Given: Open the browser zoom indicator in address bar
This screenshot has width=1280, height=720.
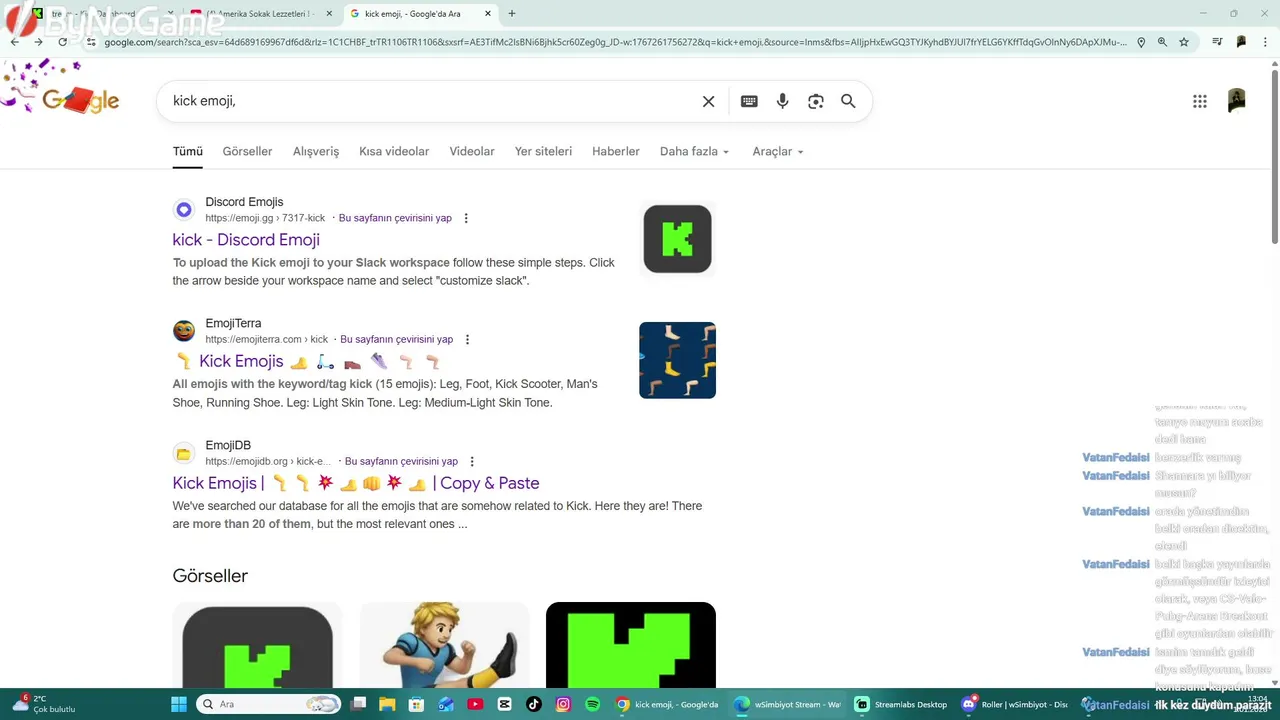Looking at the screenshot, I should pos(1162,42).
